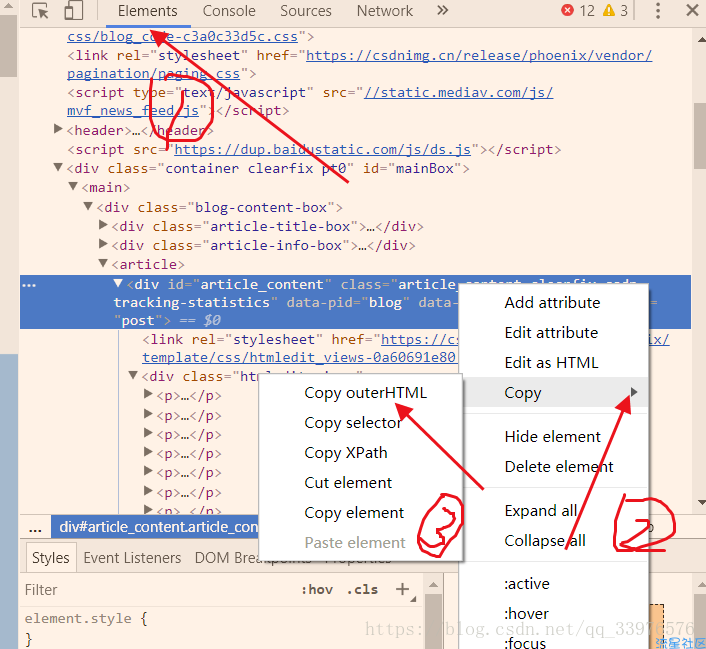Open the baidustatic ds.js script link

(322, 149)
